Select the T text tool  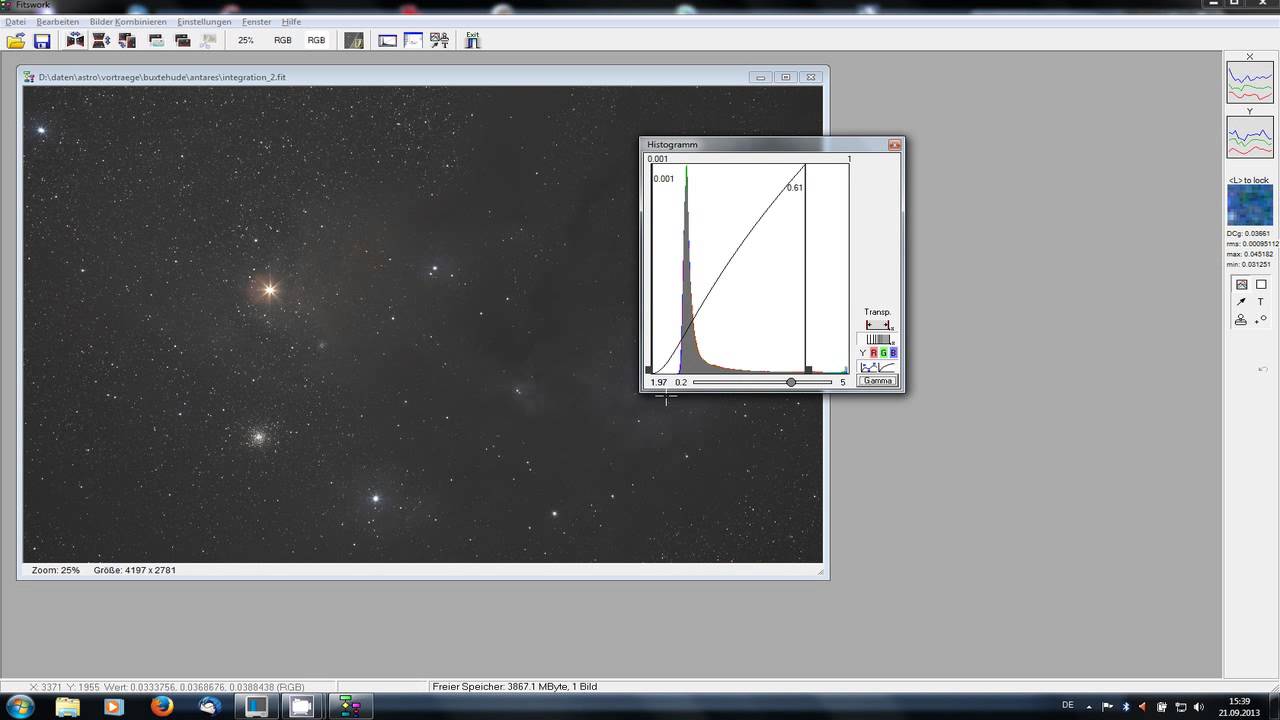pos(1261,301)
